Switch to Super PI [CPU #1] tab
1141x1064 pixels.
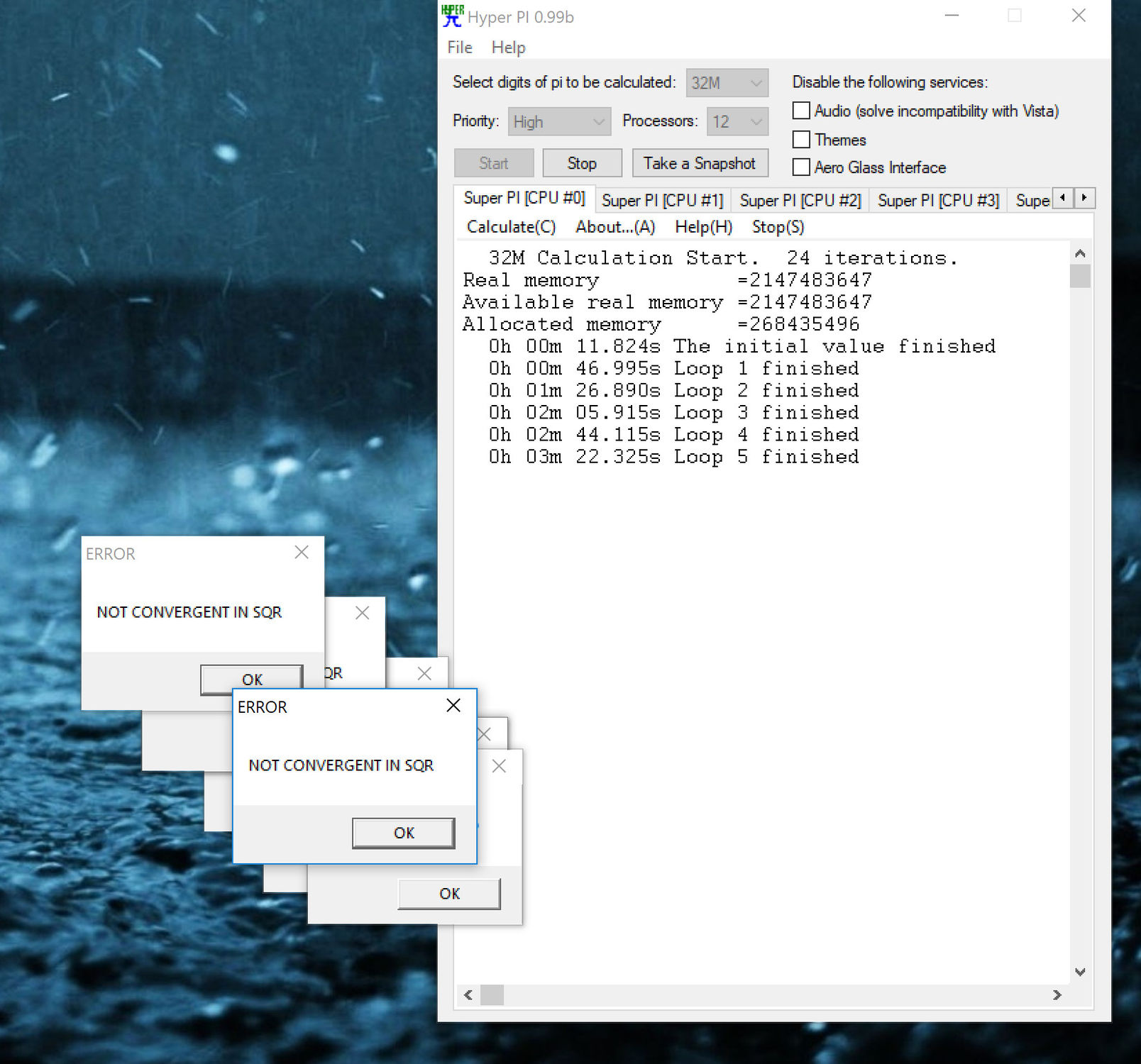coord(663,201)
